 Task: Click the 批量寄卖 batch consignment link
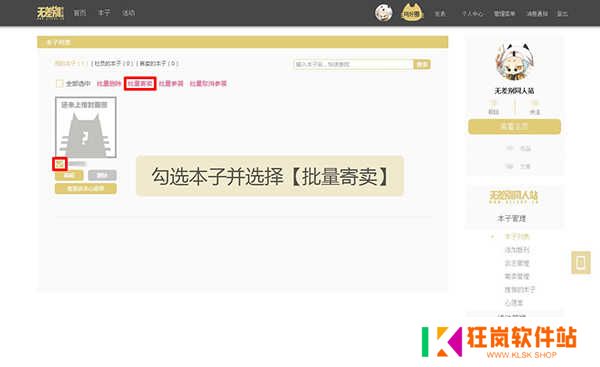[x=140, y=83]
